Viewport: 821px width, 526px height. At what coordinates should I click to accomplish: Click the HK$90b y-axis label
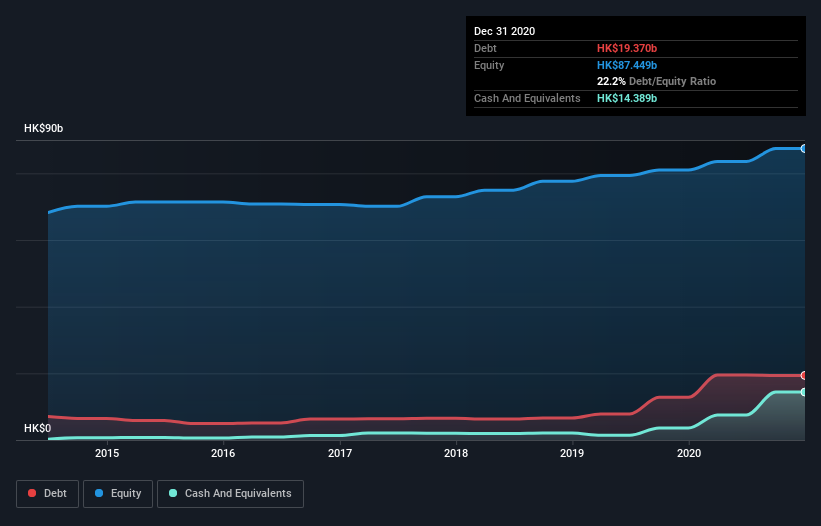pos(43,129)
